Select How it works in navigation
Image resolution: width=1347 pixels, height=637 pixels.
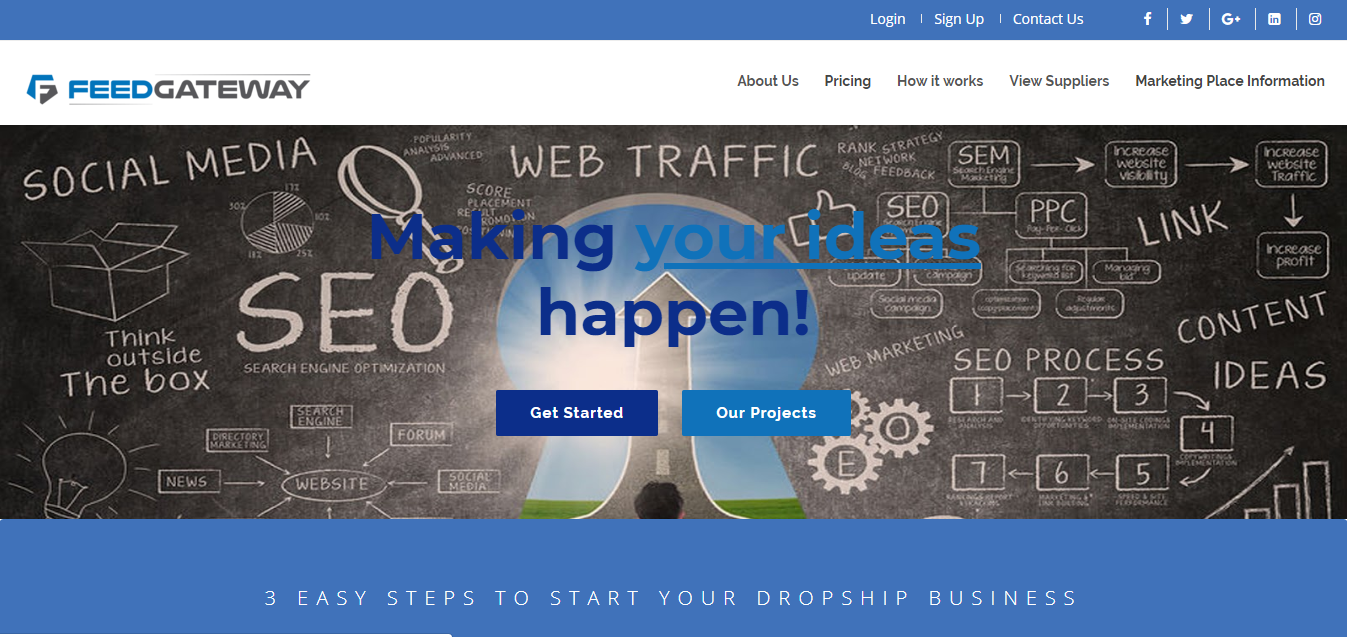point(940,81)
